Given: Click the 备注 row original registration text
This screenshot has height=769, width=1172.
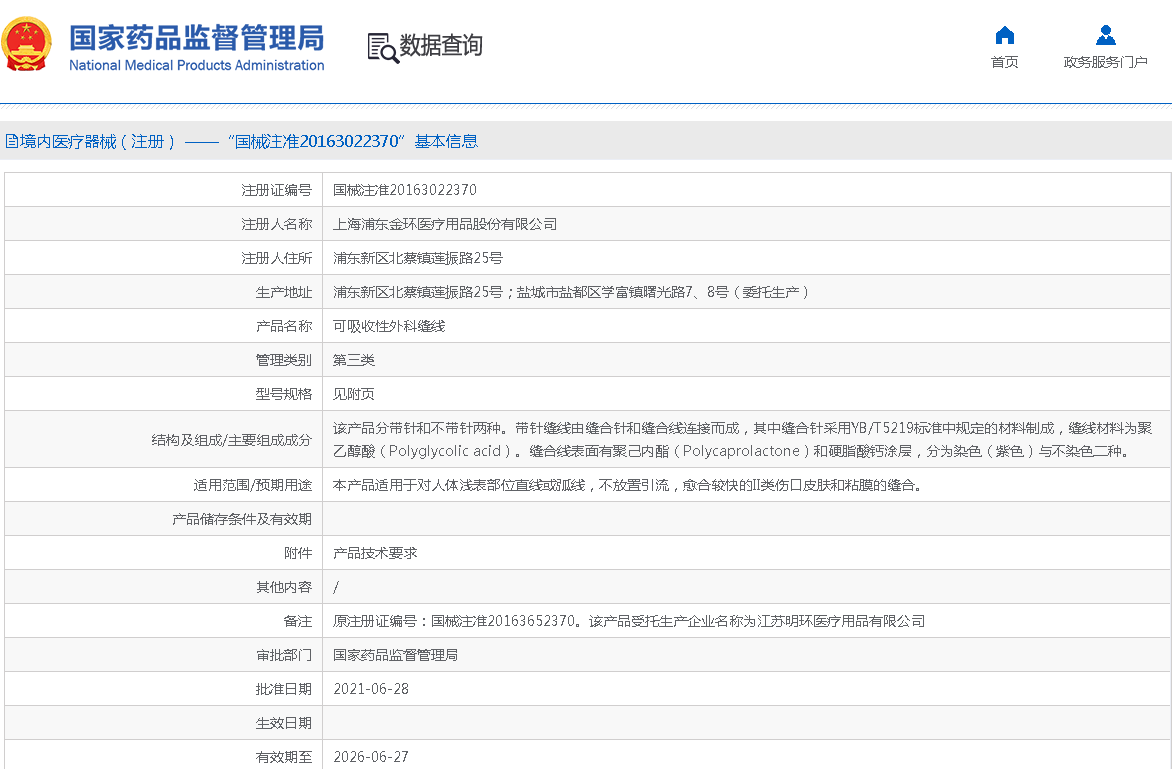Looking at the screenshot, I should (x=628, y=621).
